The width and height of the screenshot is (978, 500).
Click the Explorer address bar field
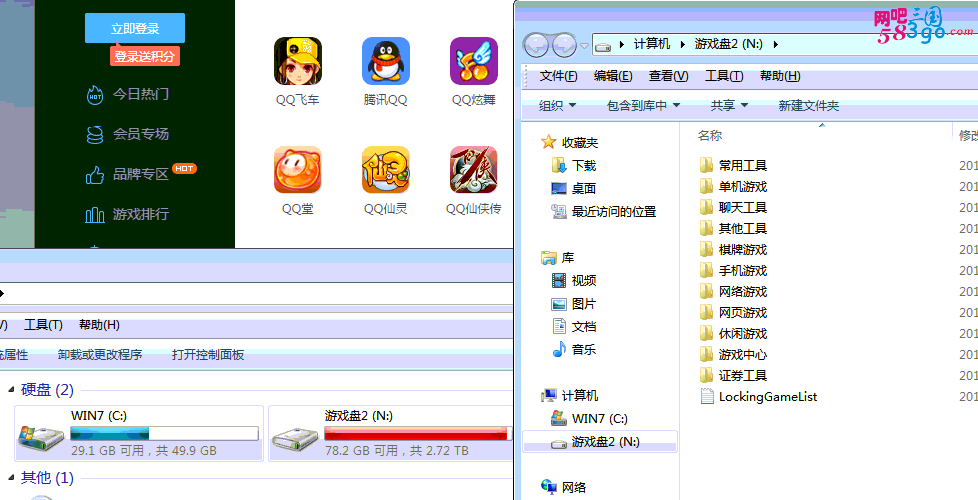point(785,44)
